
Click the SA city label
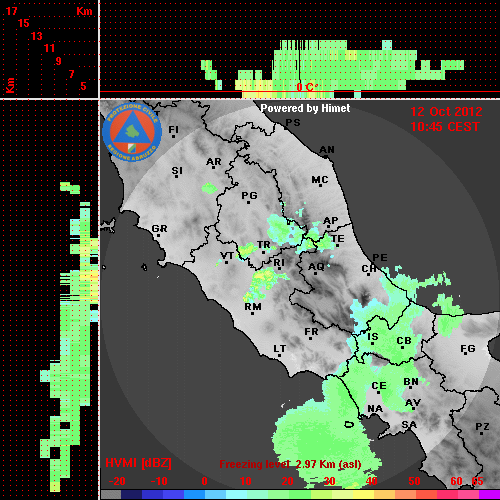409,425
